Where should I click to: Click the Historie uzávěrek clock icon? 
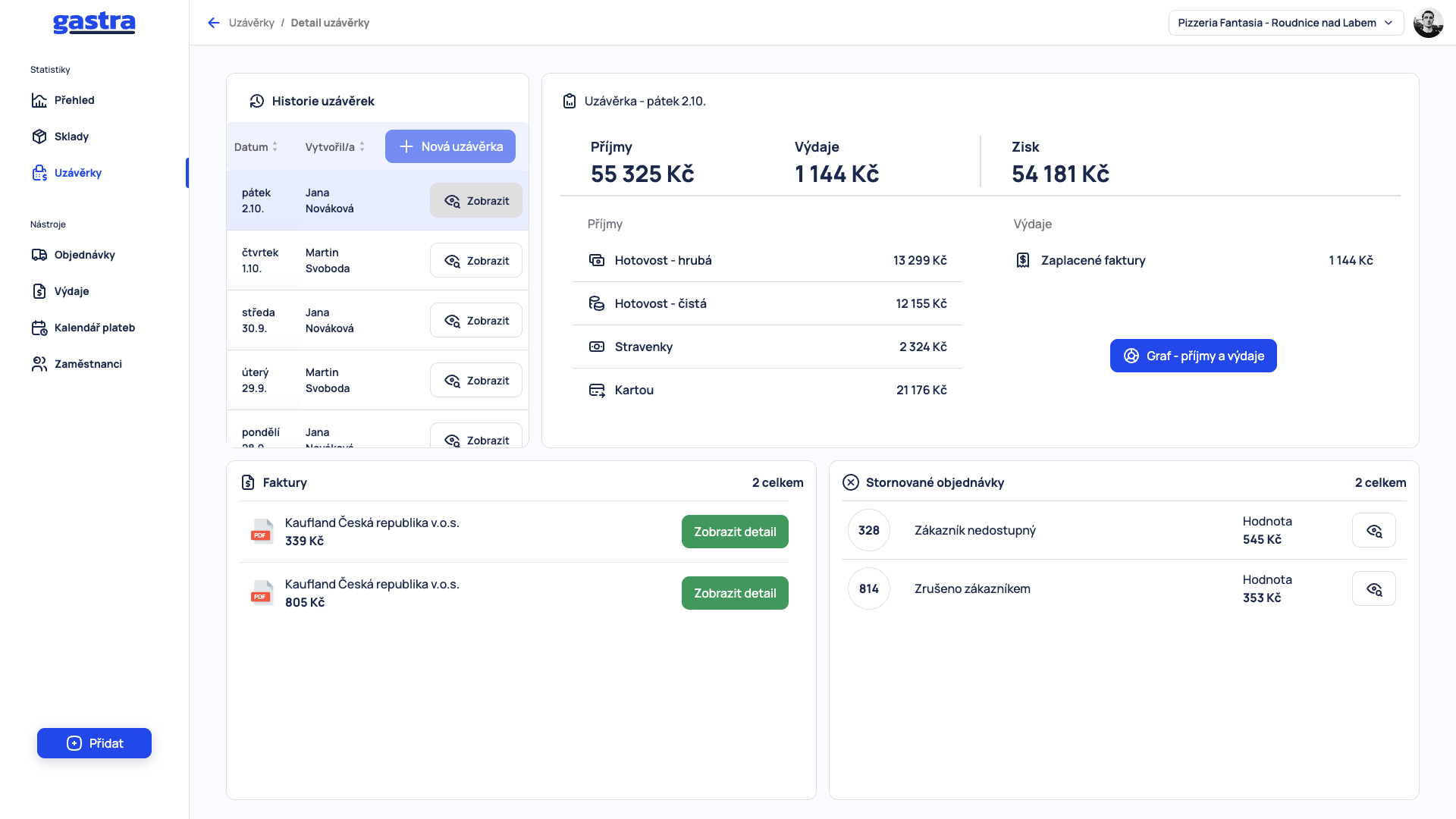pos(257,101)
